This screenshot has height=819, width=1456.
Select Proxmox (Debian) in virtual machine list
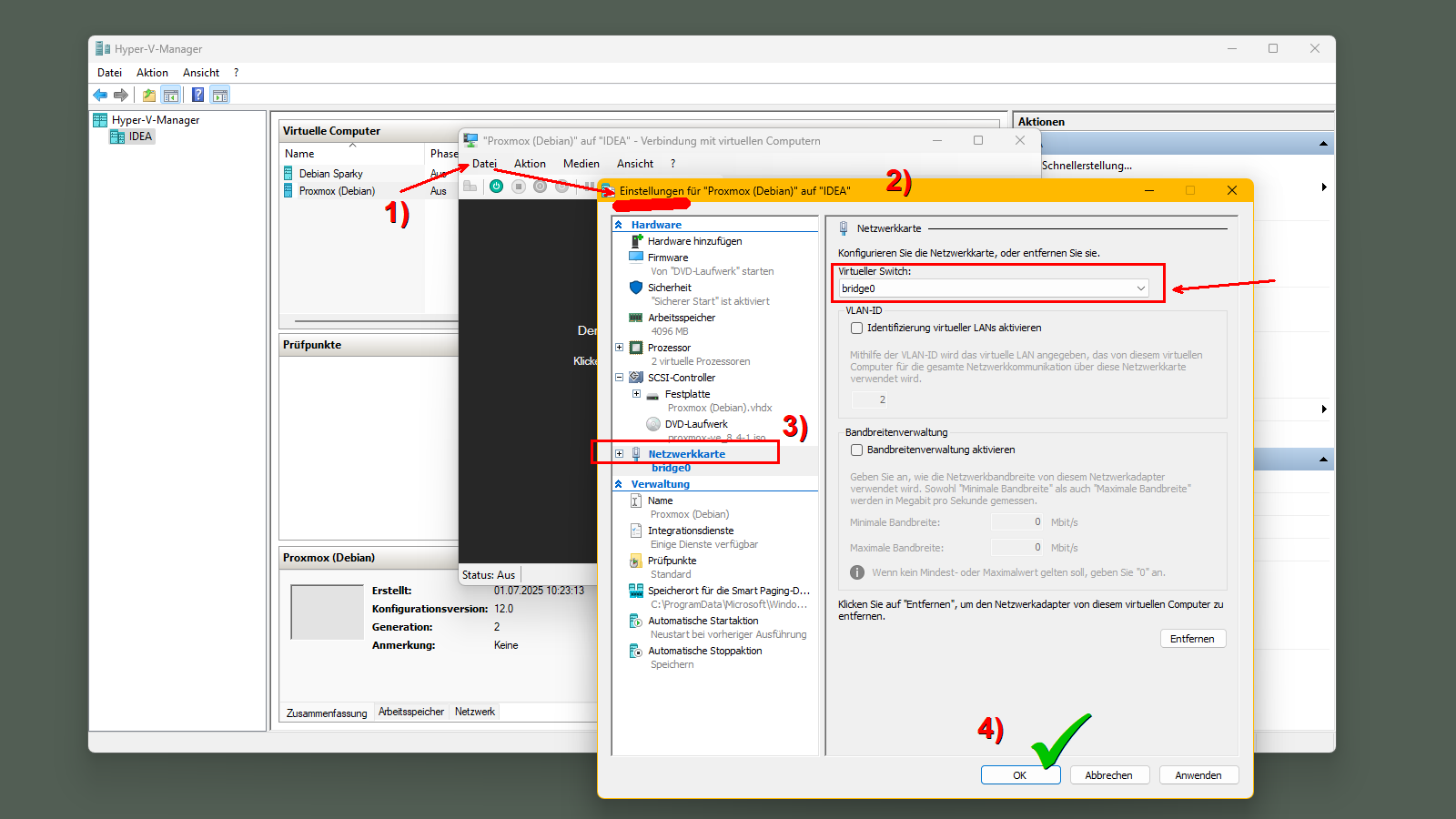(x=337, y=191)
